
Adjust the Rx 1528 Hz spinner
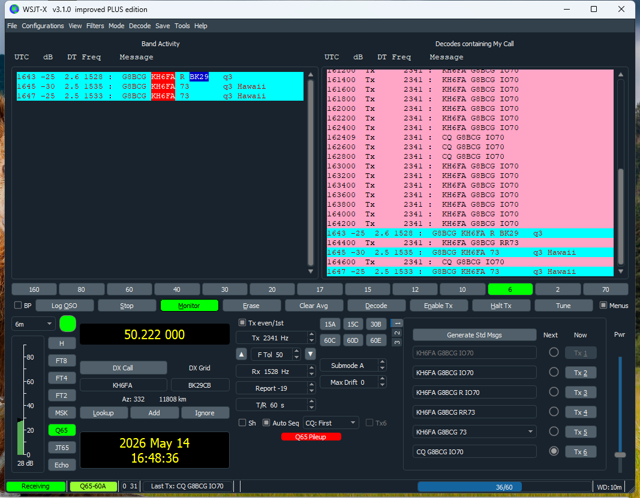(x=276, y=371)
